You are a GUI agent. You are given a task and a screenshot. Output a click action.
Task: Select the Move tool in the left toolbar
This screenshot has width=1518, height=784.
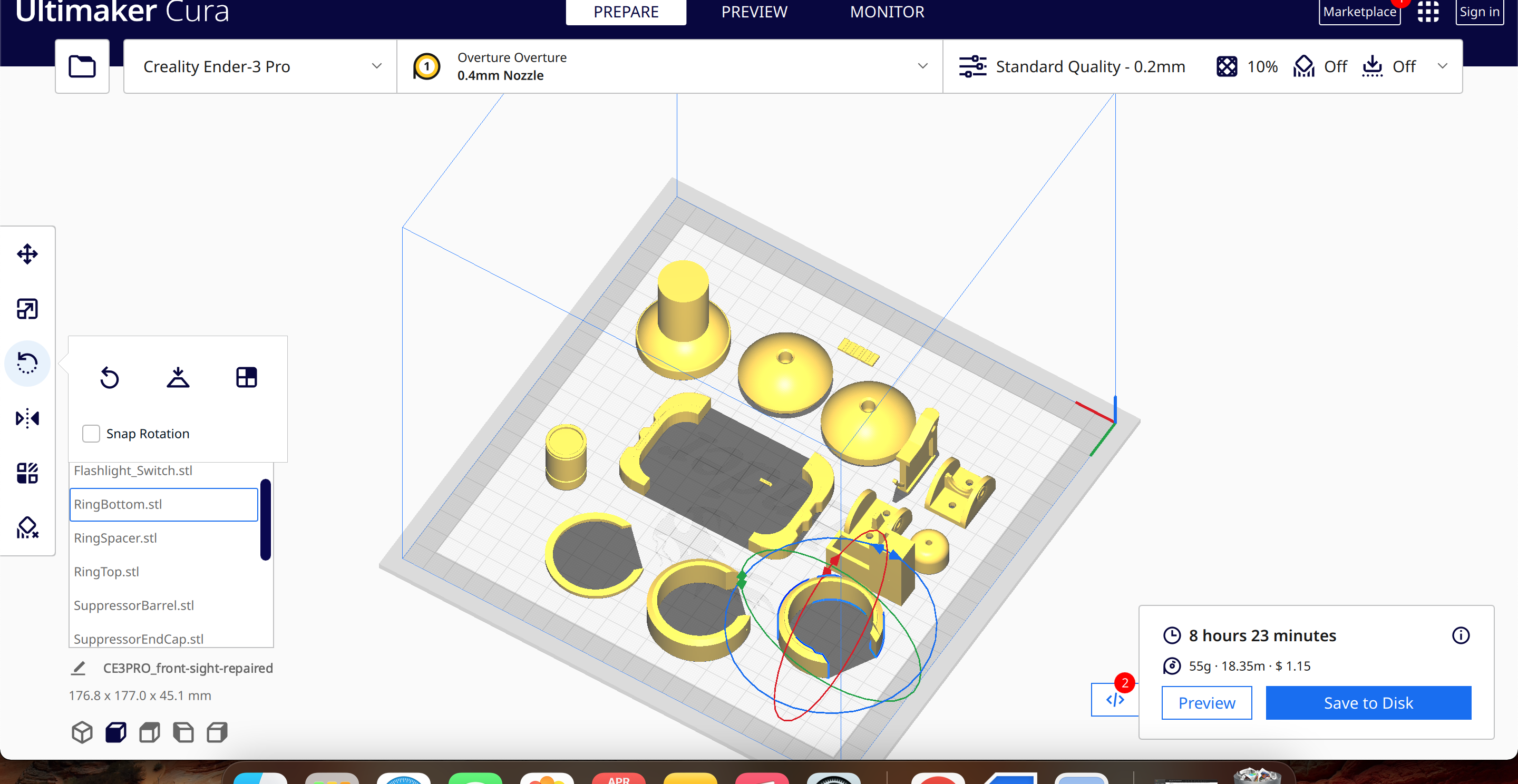[27, 254]
